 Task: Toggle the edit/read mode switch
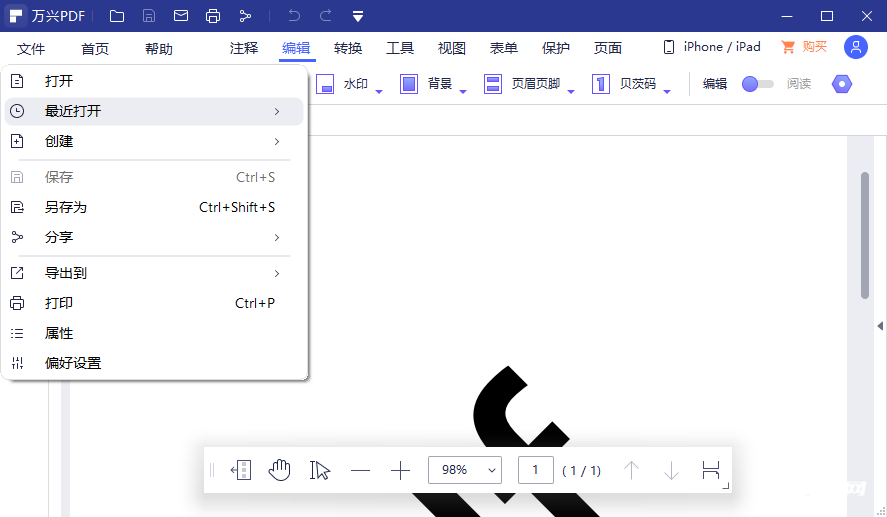tap(757, 84)
